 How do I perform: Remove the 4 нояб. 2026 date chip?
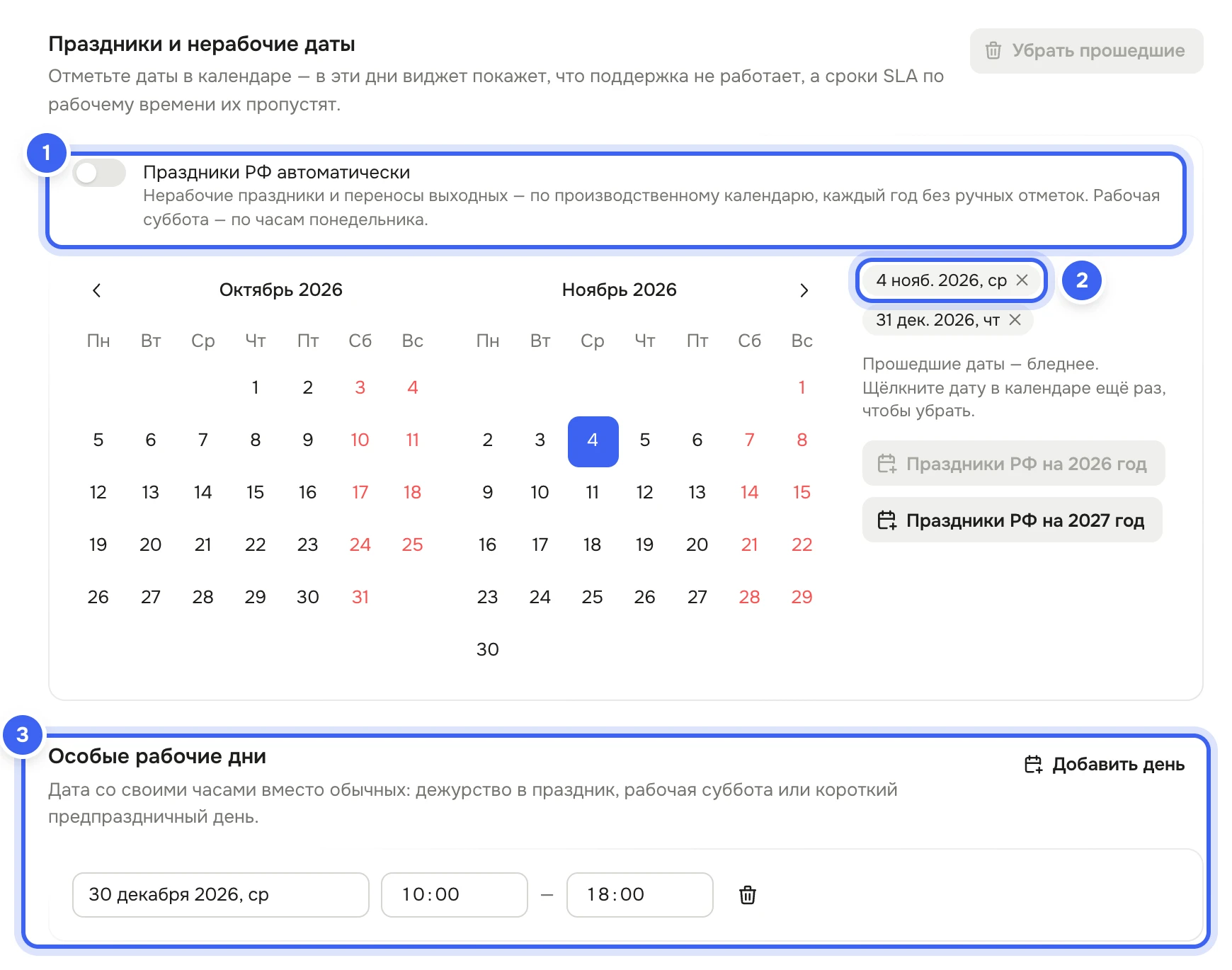(x=1022, y=280)
